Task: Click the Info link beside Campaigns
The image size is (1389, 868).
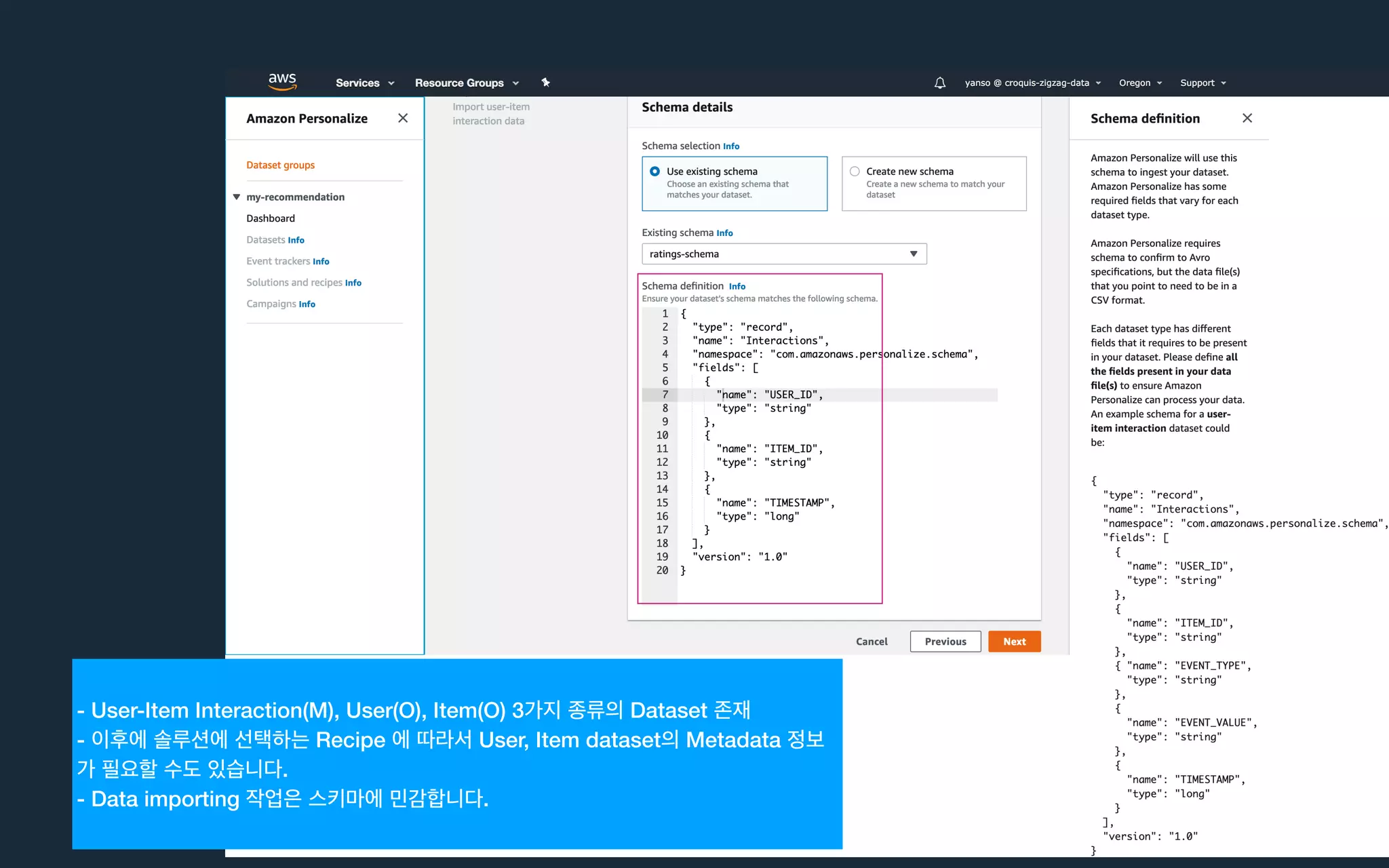Action: (307, 304)
